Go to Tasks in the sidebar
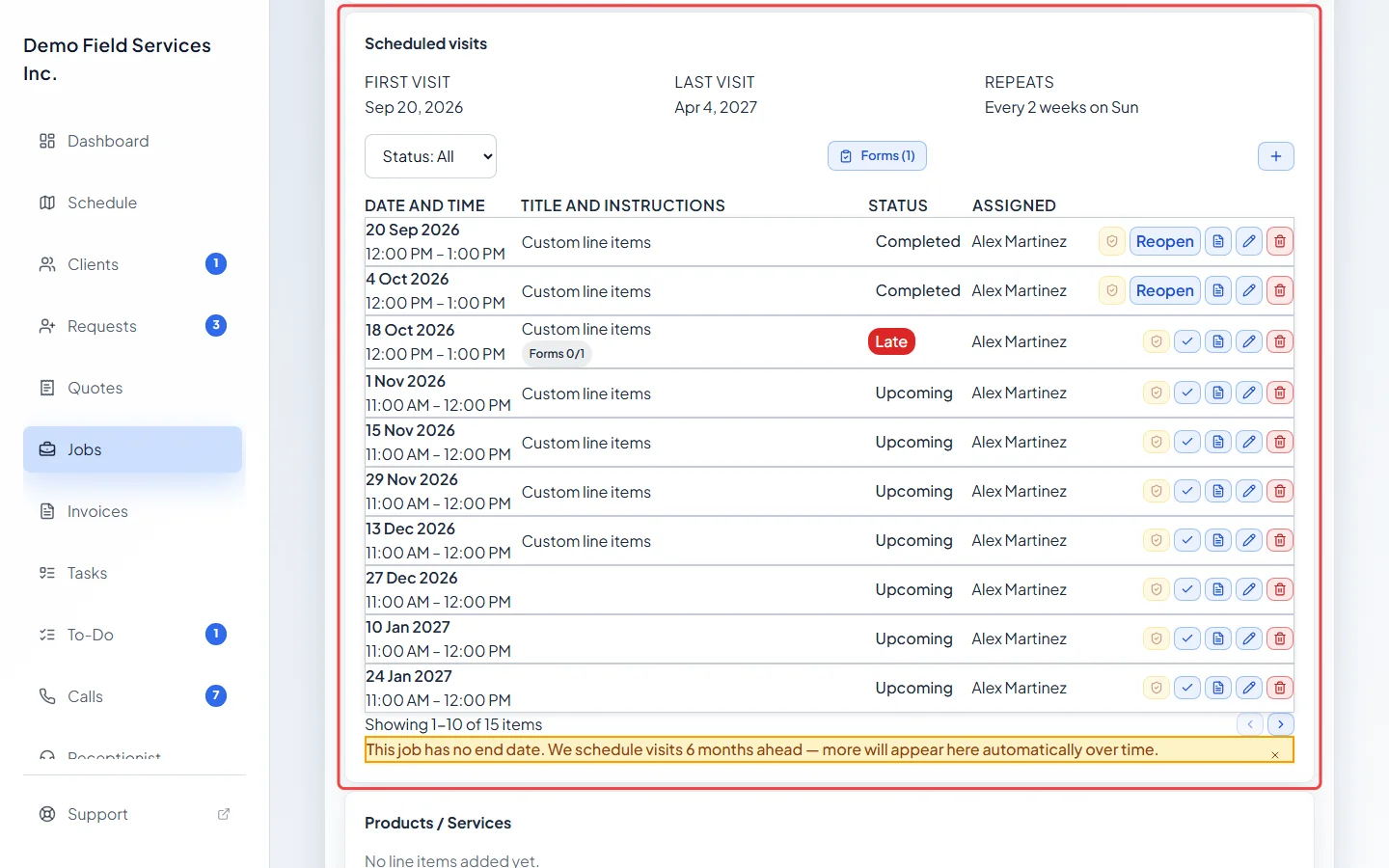 click(x=133, y=573)
